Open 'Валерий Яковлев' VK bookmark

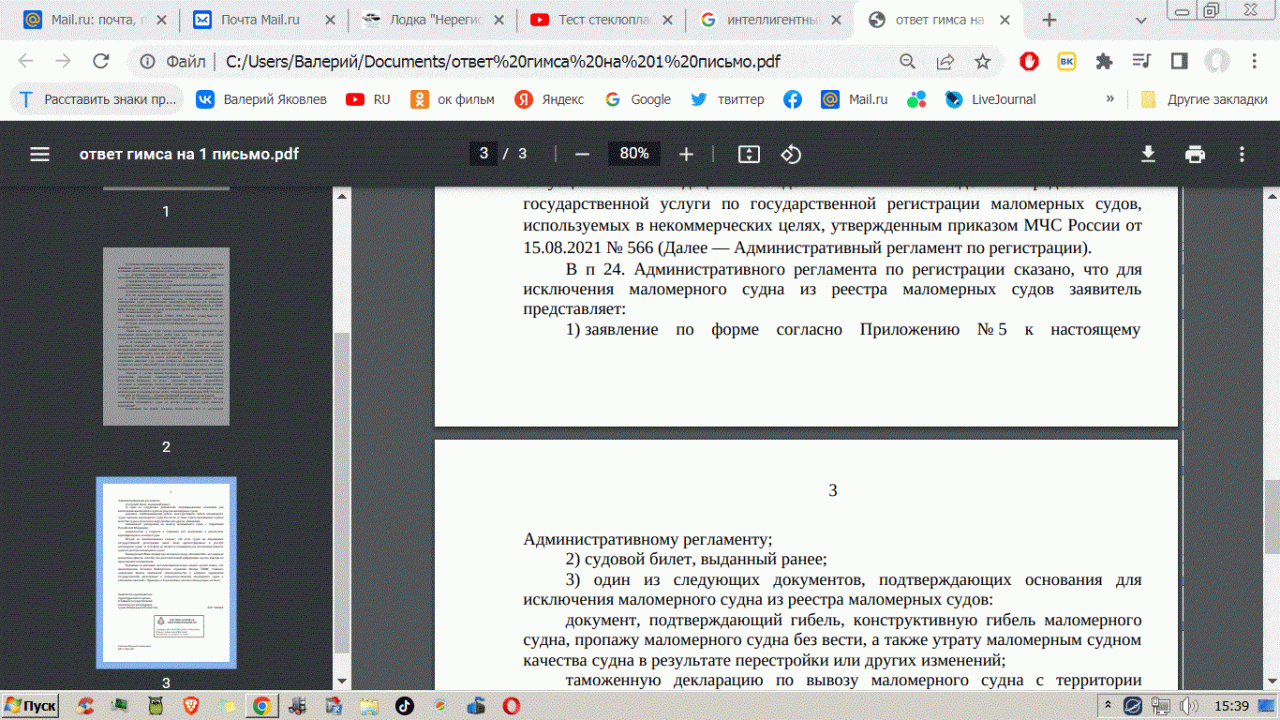261,99
